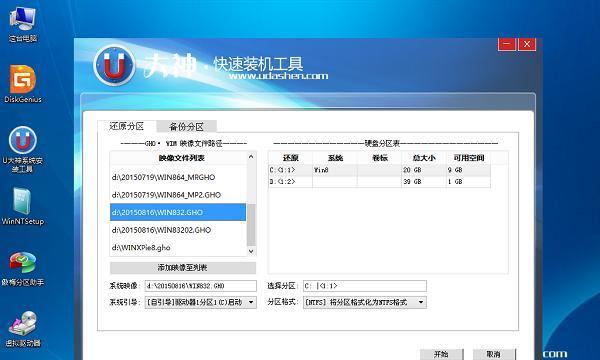Image resolution: width=600 pixels, height=360 pixels.
Task: Click the image list scrollbar thumb
Action: 251,225
